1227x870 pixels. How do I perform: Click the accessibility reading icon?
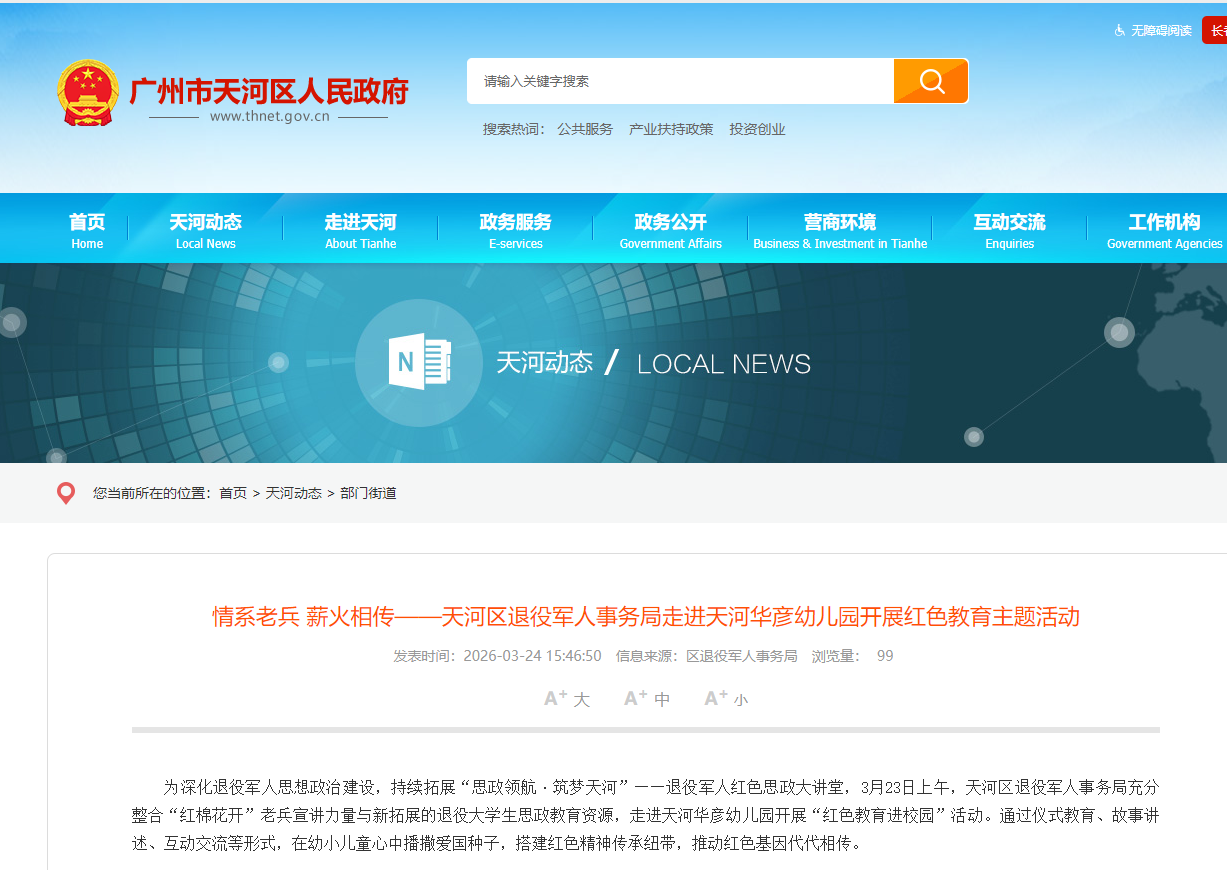pos(1120,30)
